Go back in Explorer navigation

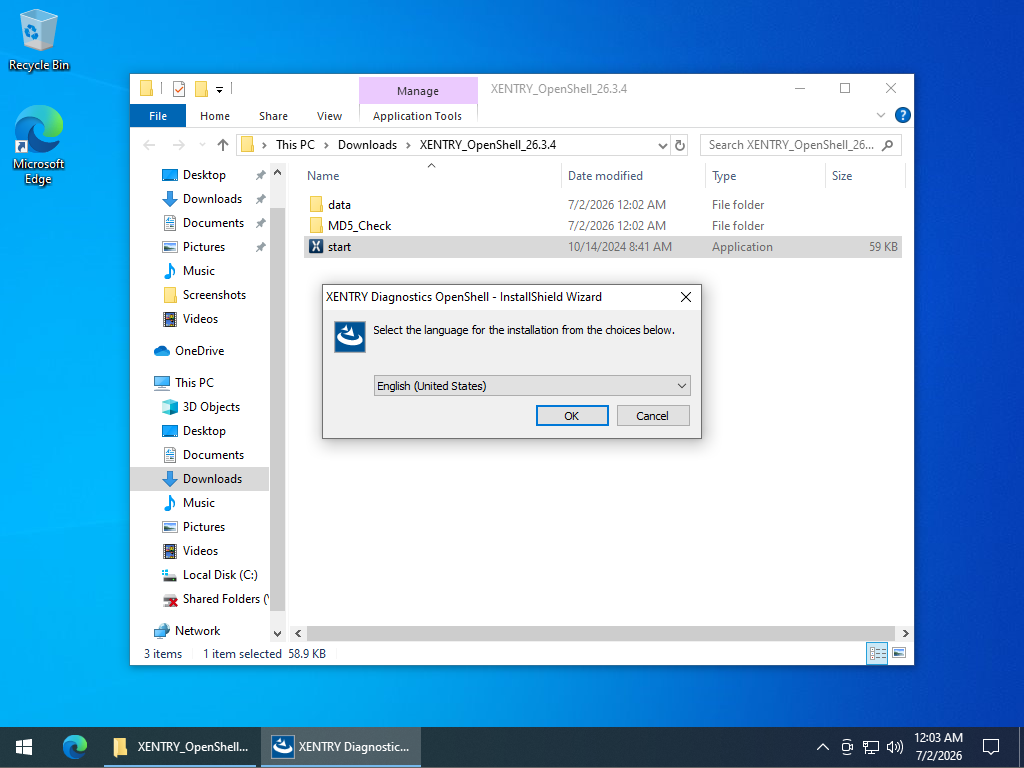pos(150,145)
